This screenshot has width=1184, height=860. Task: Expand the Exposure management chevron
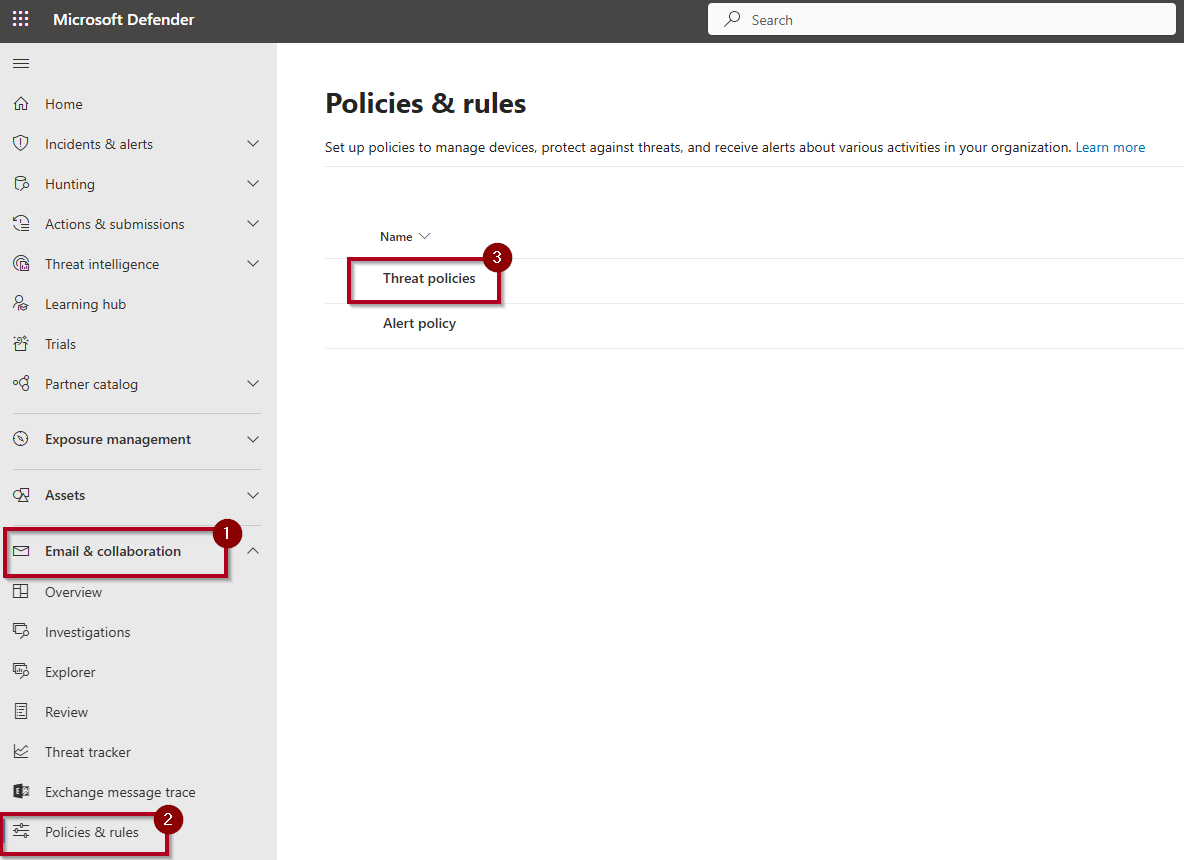pyautogui.click(x=253, y=439)
